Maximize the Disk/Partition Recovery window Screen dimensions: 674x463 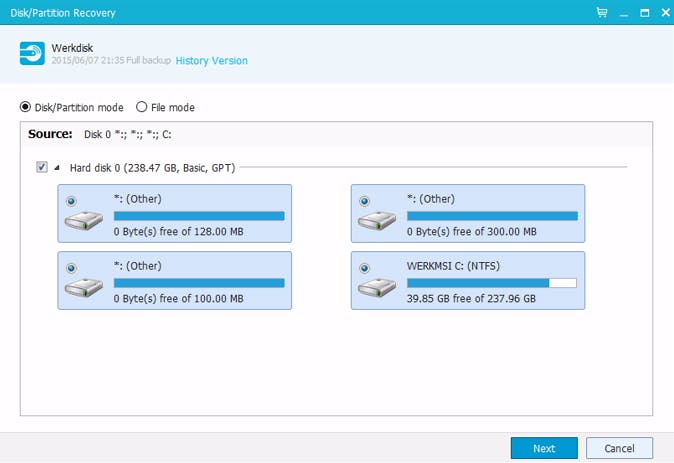[x=645, y=12]
